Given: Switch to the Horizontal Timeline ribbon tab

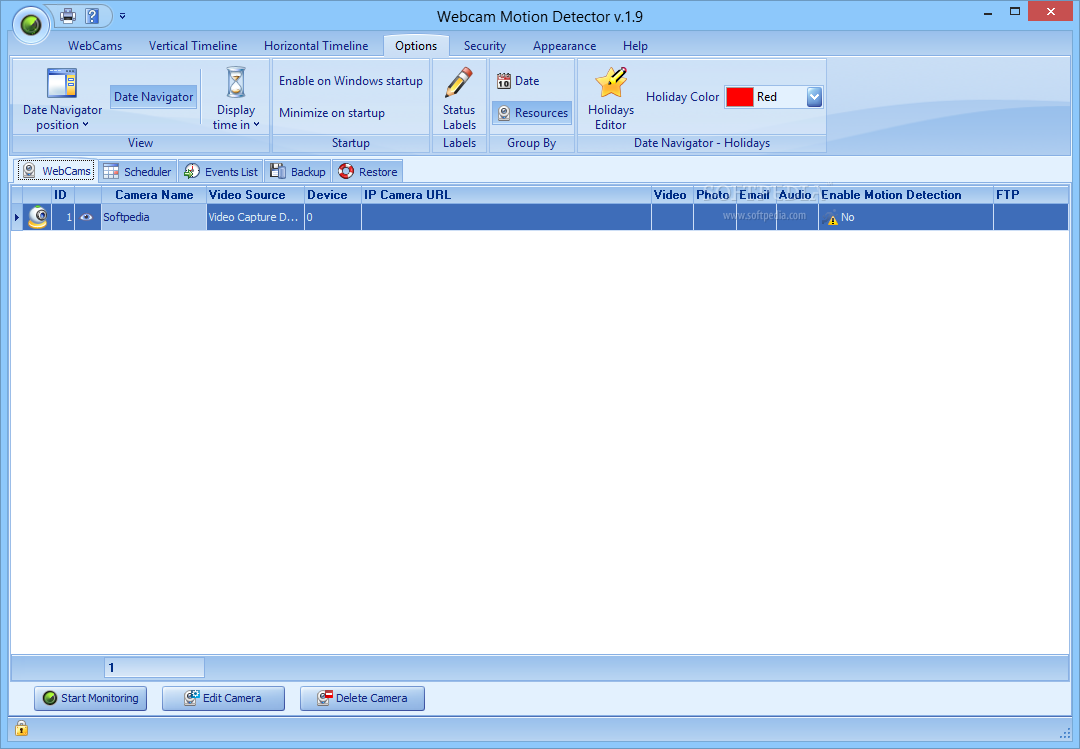Looking at the screenshot, I should pos(316,45).
